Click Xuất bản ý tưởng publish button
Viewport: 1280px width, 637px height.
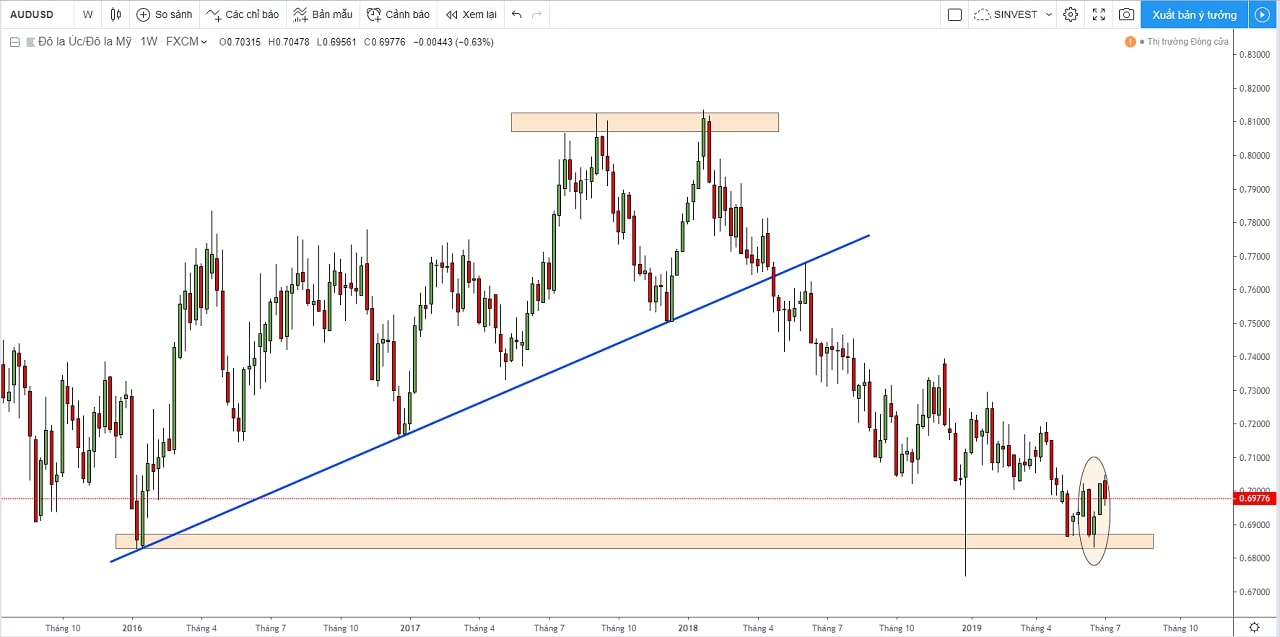pyautogui.click(x=1194, y=14)
